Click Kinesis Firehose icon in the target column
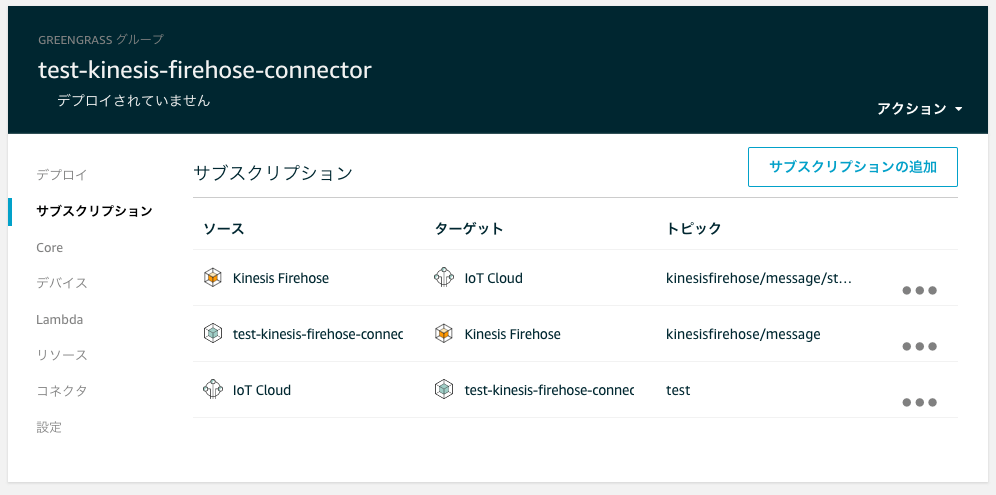This screenshot has width=996, height=495. point(444,334)
